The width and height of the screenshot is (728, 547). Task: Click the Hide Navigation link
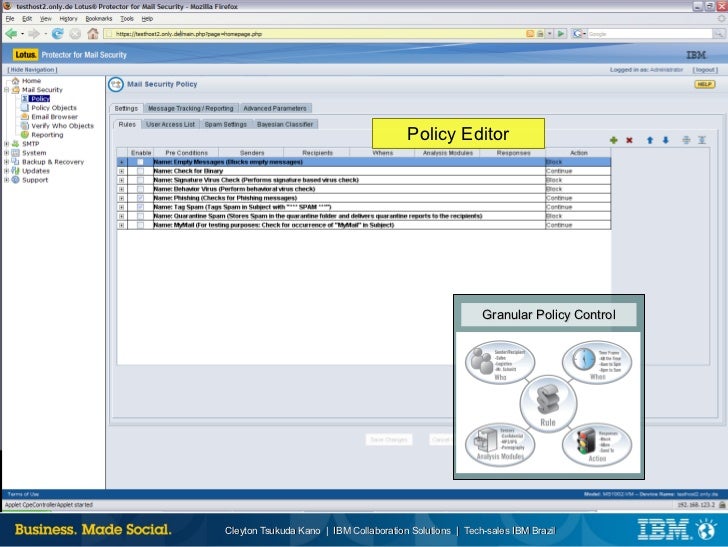tap(32, 70)
